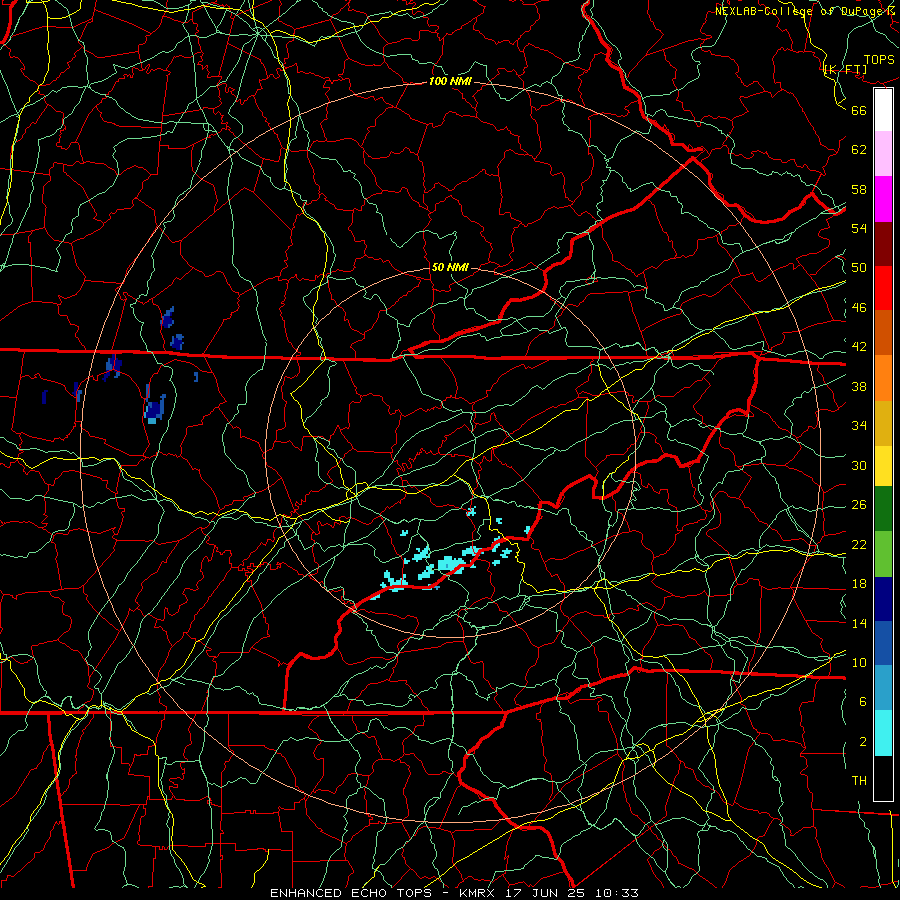Click the legend value "6"
Viewport: 900px width, 900px height.
click(x=863, y=701)
